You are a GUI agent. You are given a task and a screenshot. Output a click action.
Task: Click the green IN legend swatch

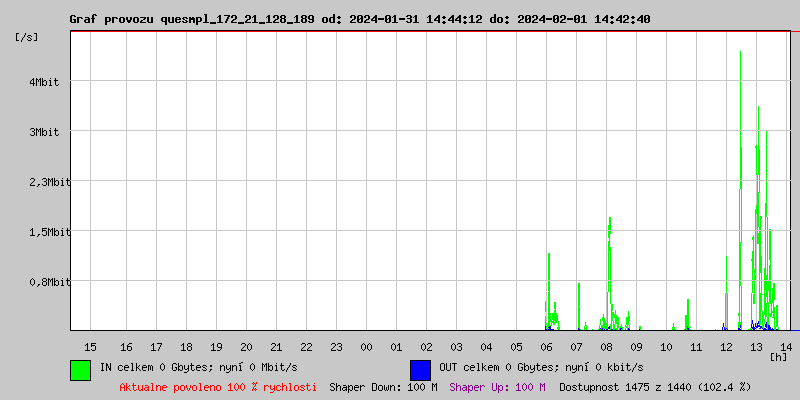80,369
